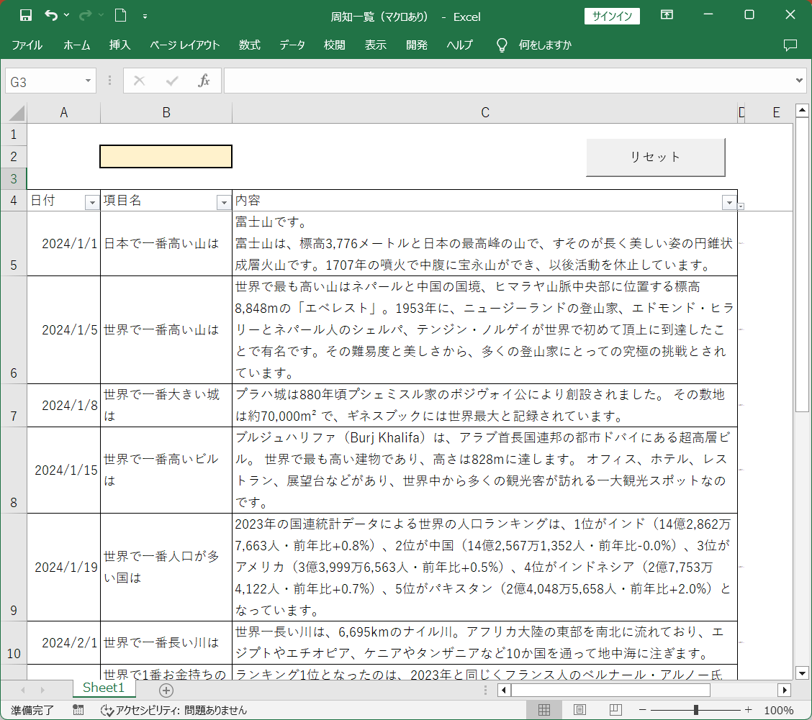This screenshot has width=812, height=720.
Task: Adjust the zoom slider in the status bar
Action: pos(696,710)
